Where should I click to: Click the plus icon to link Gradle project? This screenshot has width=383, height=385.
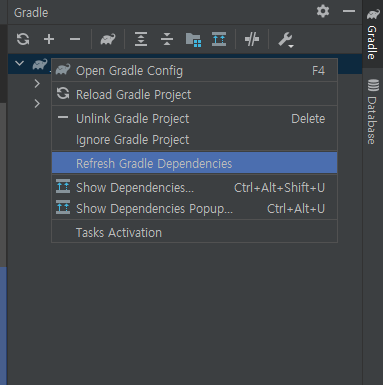tap(49, 39)
